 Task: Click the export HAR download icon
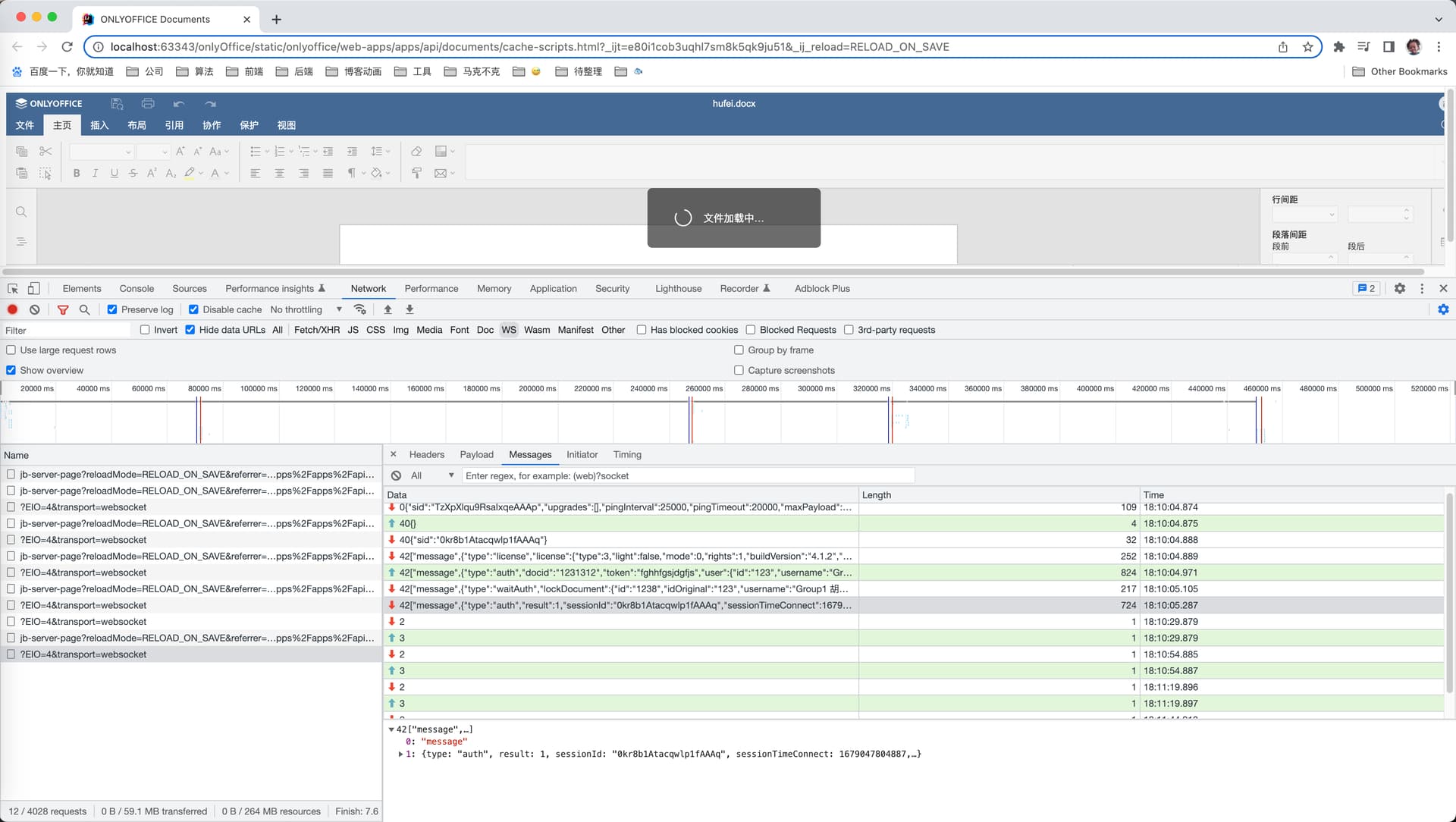tap(409, 309)
